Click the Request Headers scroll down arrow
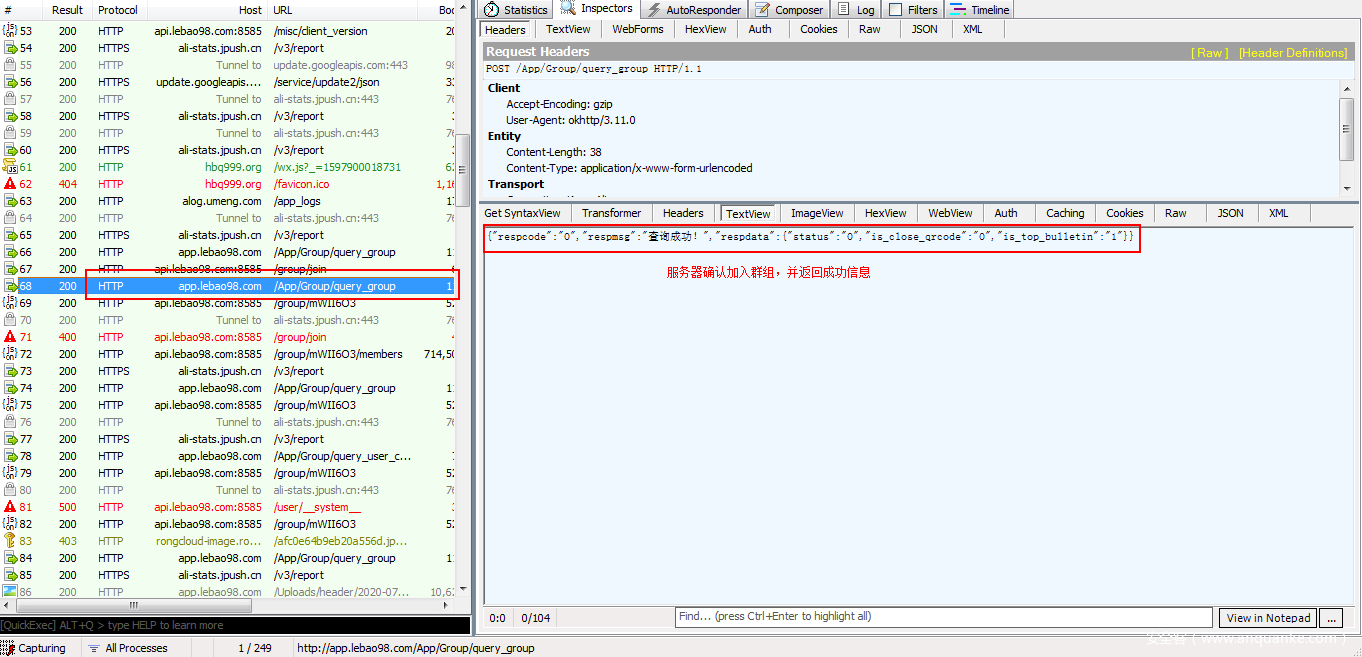Viewport: 1362px width, 657px height. pos(1347,189)
